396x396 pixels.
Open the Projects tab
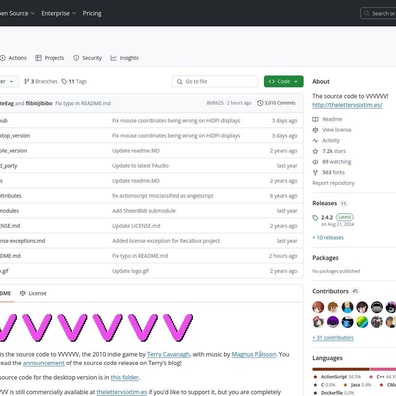coord(50,58)
